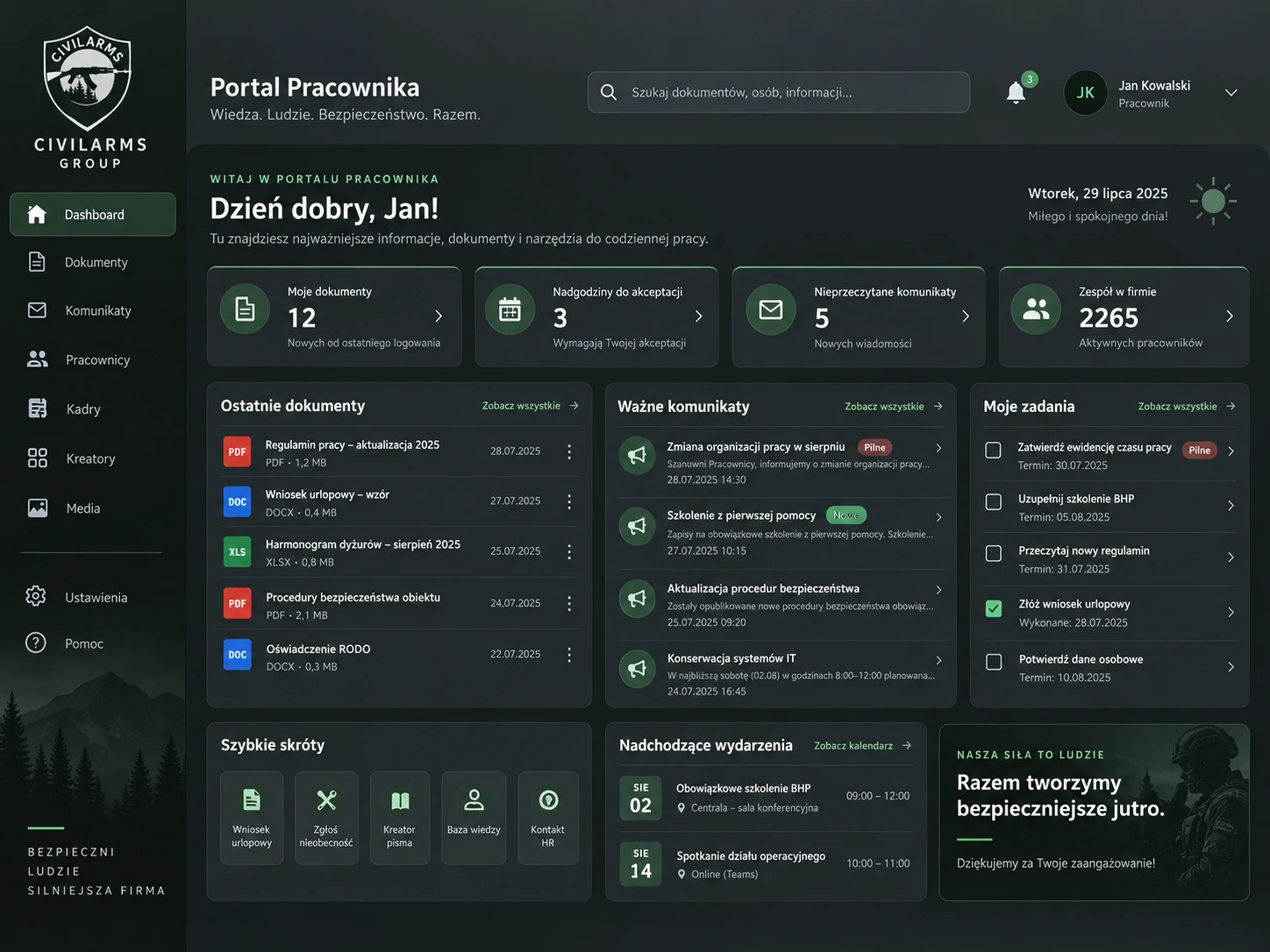Open Dokumenty in the sidebar
The width and height of the screenshot is (1270, 952).
(x=92, y=262)
